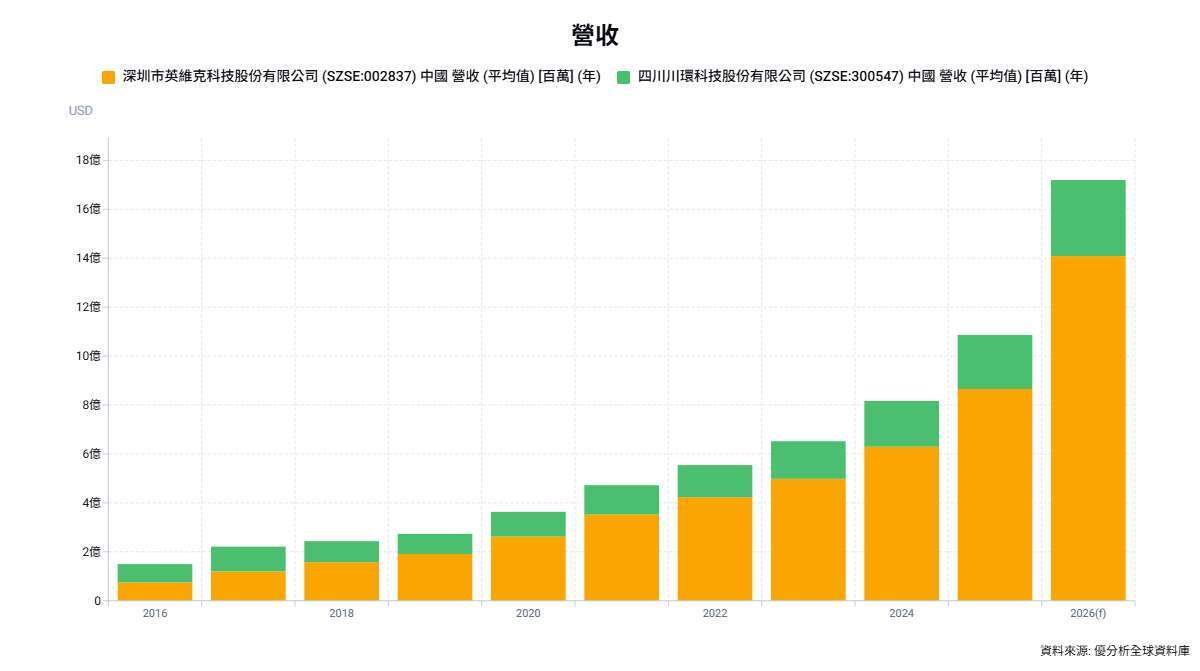This screenshot has width=1200, height=671.
Task: Select the orange bar segment for 2024
Action: (901, 523)
